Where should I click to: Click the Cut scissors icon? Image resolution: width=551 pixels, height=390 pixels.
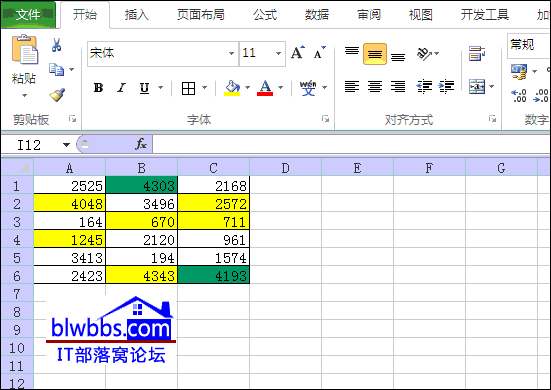tap(57, 45)
